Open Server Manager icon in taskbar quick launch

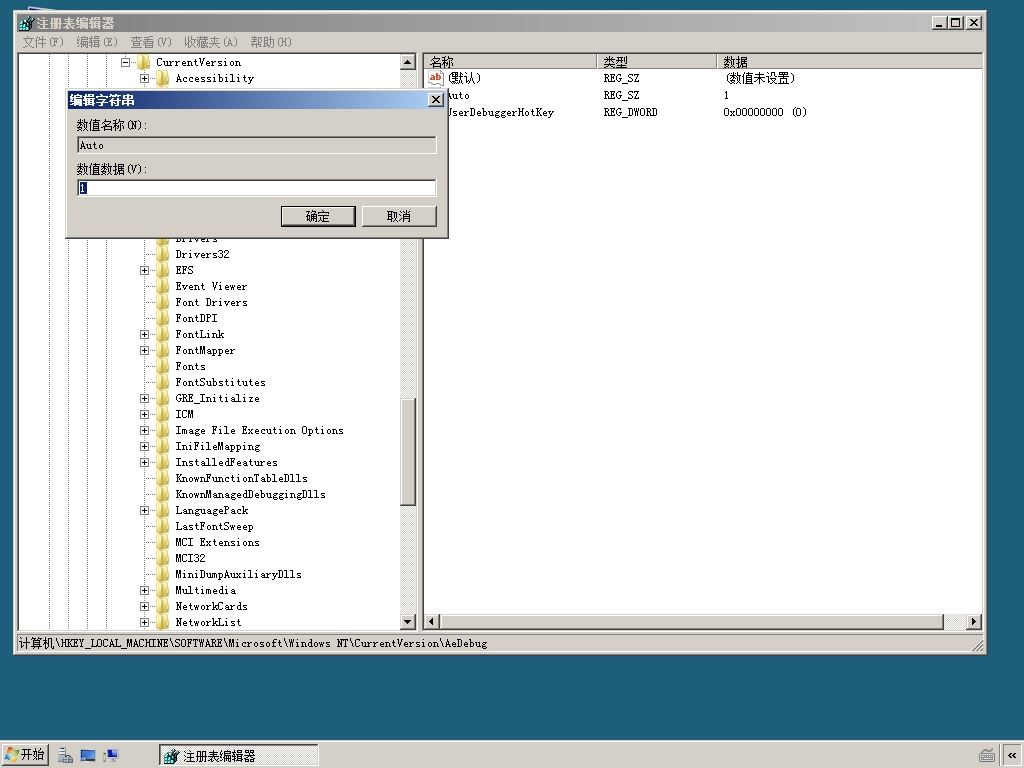[65, 756]
